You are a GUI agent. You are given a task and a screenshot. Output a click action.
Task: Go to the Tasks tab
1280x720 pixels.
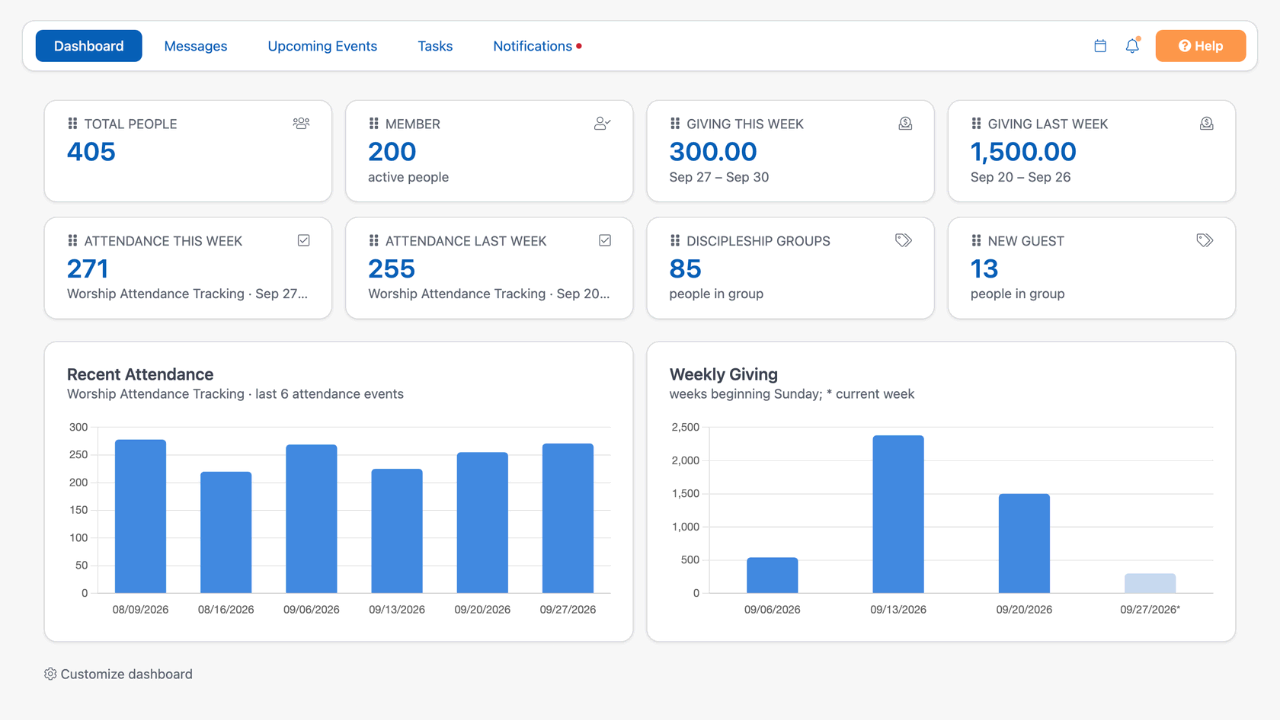tap(435, 46)
